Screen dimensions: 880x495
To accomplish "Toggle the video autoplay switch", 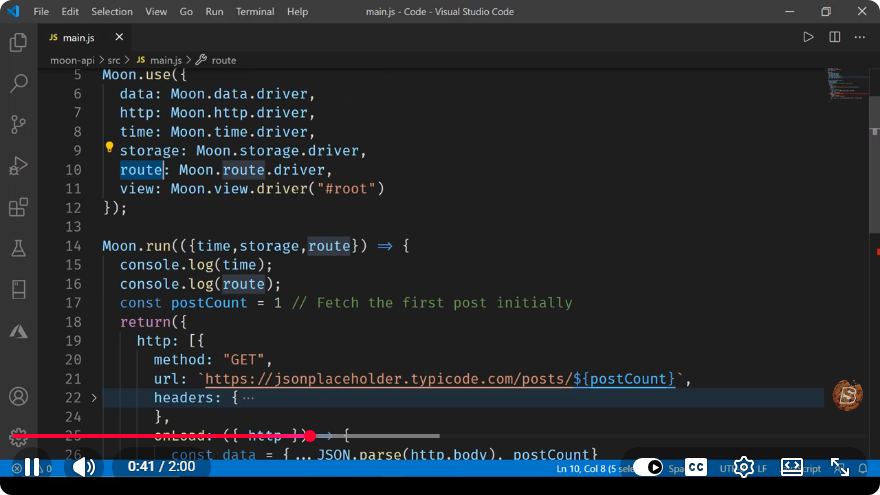I will 648,467.
